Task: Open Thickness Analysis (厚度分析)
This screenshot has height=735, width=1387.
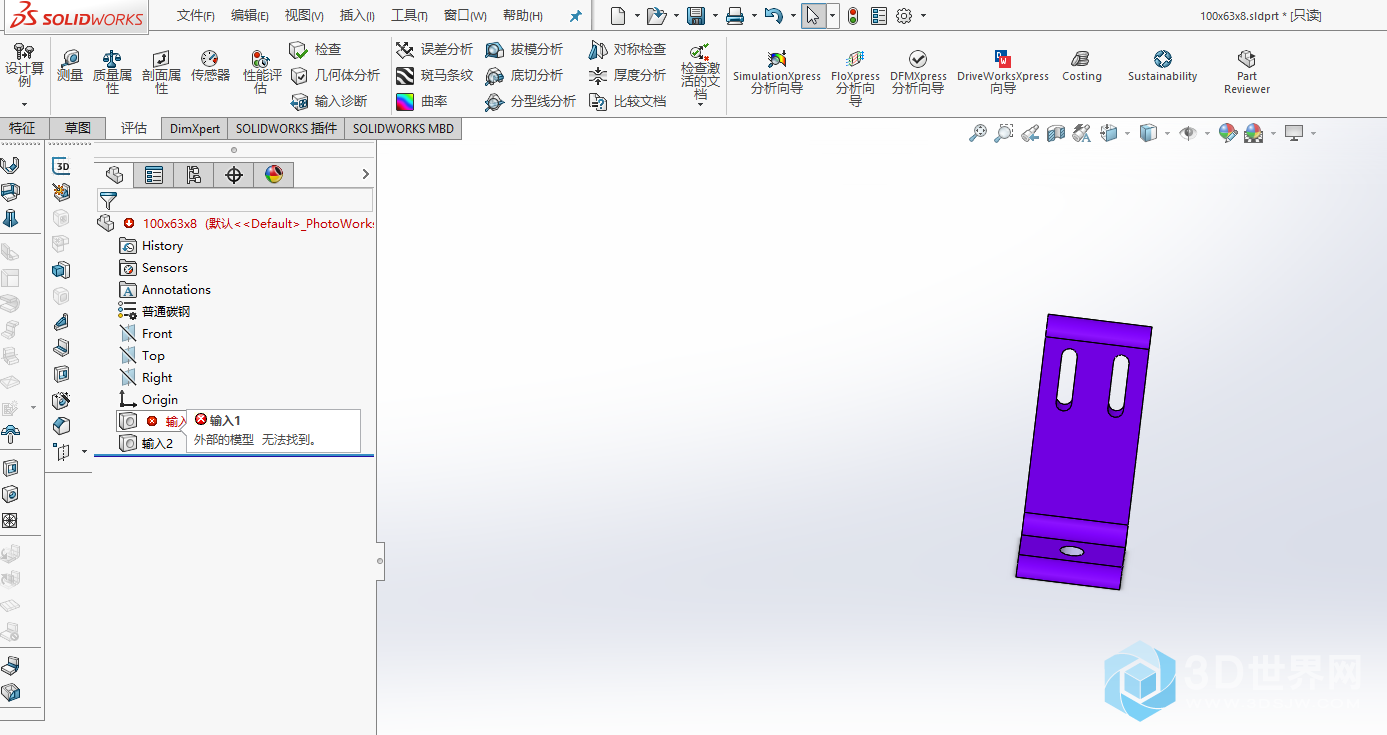Action: coord(627,75)
